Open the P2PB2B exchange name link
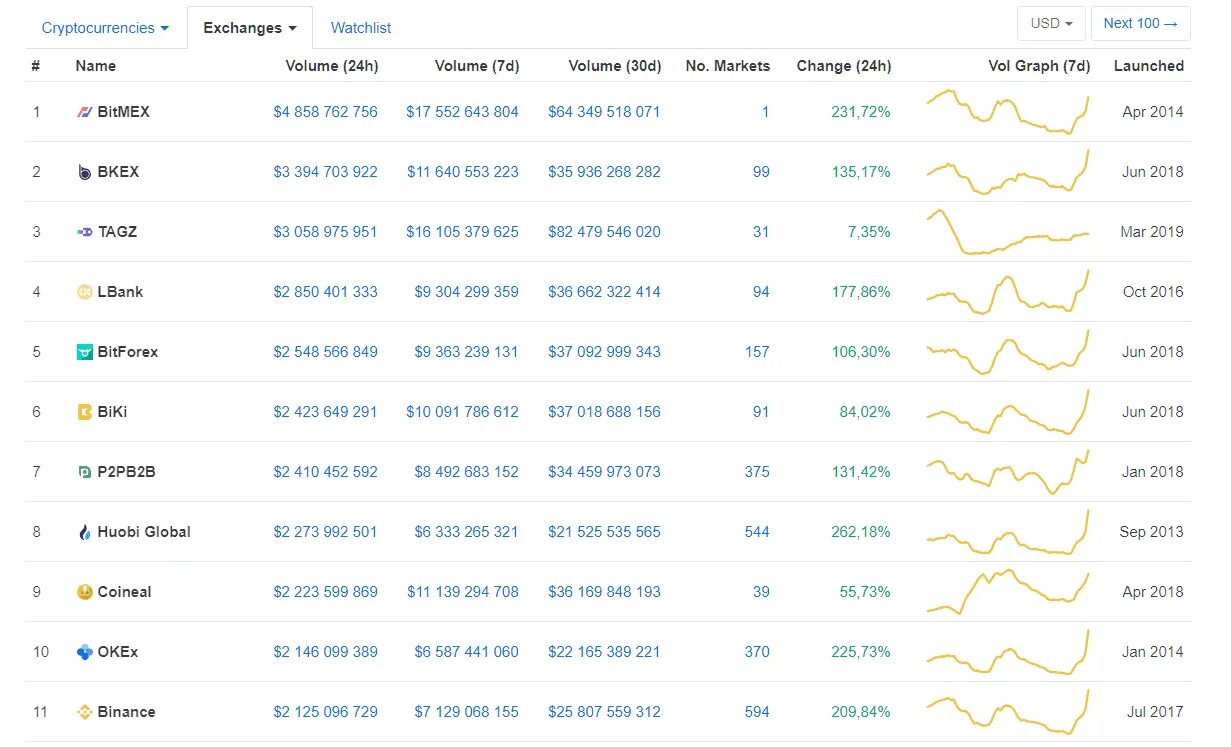The width and height of the screenshot is (1231, 747). point(127,472)
